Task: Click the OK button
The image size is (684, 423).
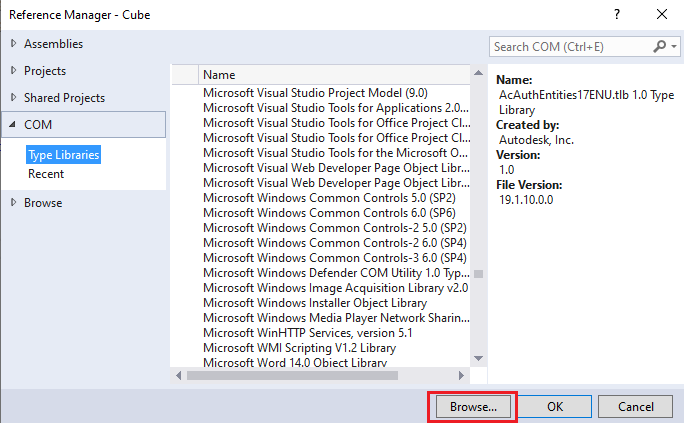Action: (555, 406)
